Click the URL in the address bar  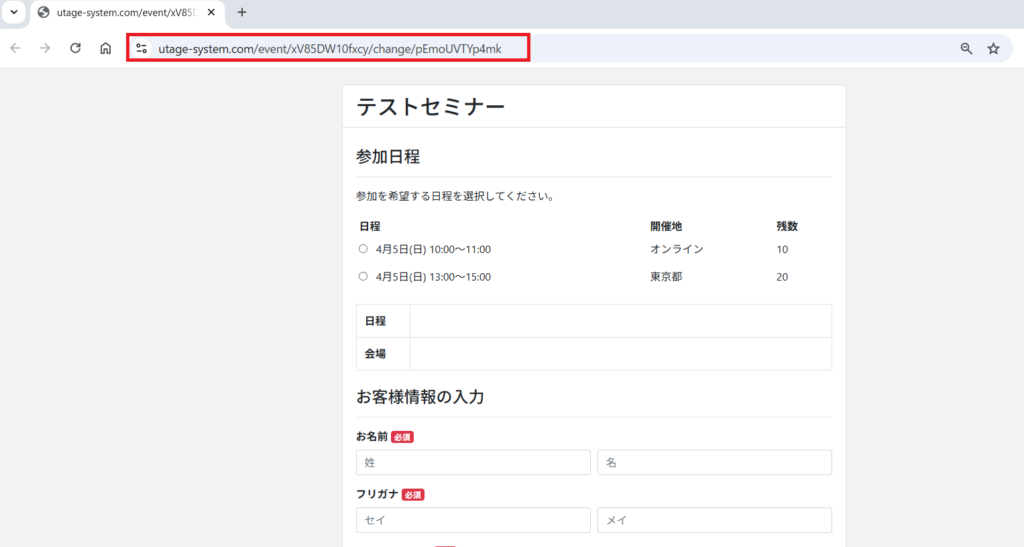(330, 48)
